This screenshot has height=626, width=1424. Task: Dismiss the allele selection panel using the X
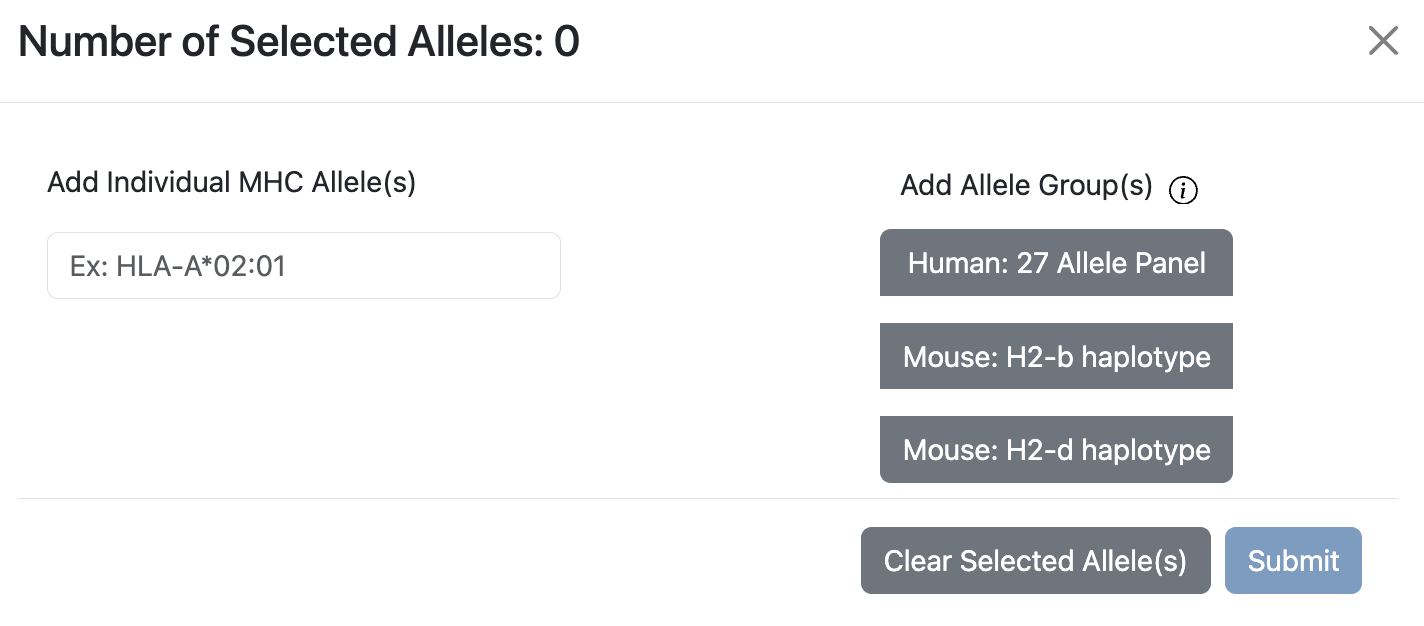[x=1383, y=41]
